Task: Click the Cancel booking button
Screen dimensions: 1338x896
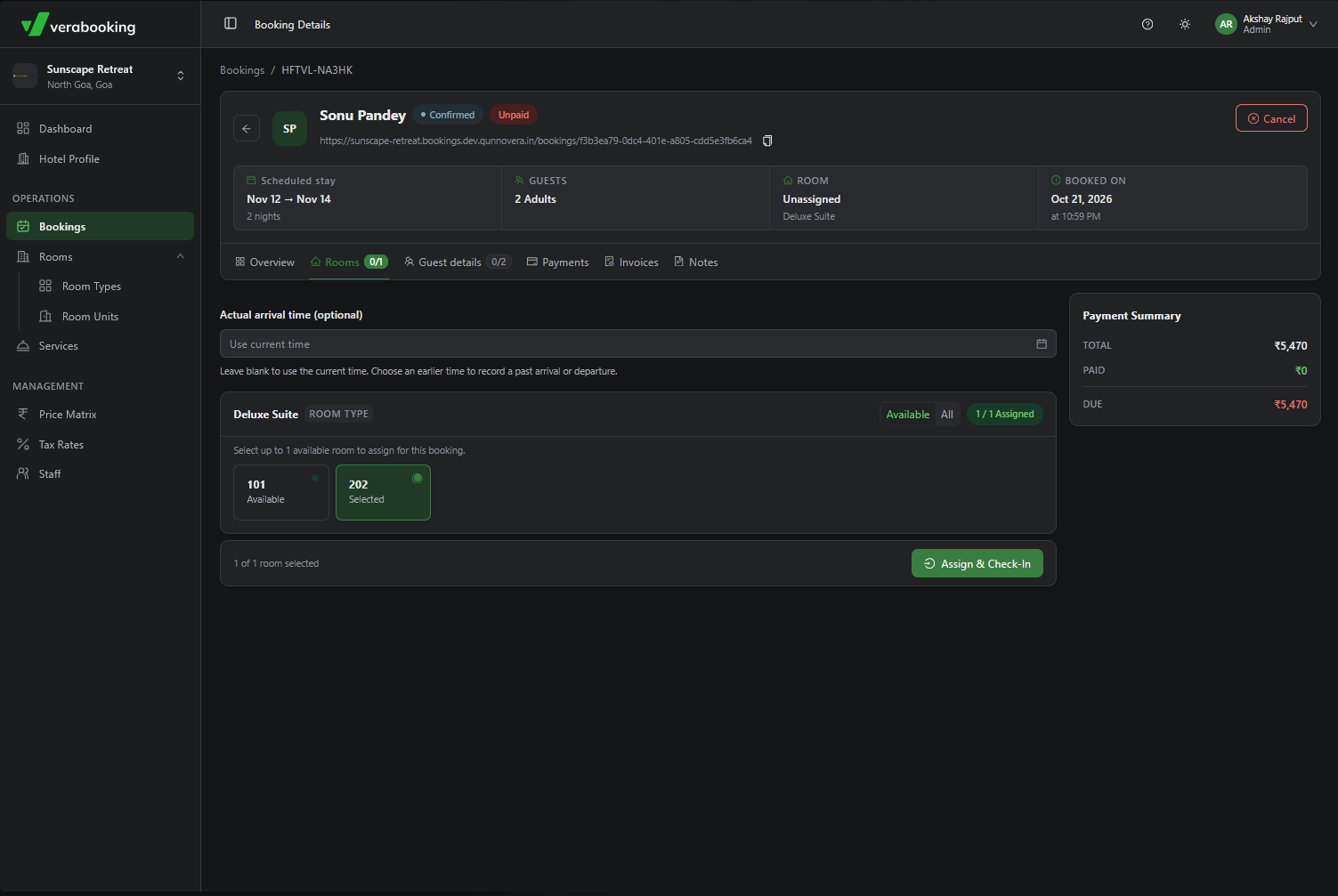Action: (x=1271, y=118)
